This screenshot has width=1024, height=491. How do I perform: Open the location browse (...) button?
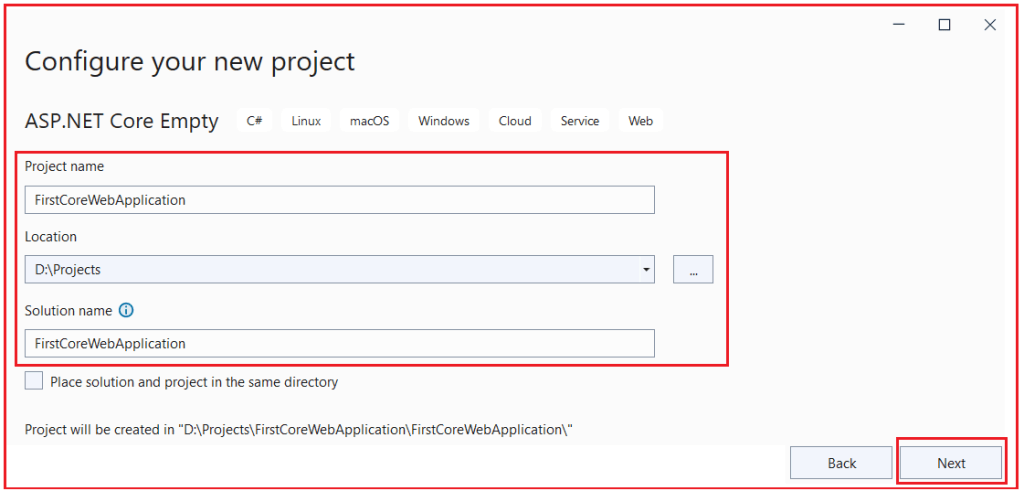(x=693, y=269)
